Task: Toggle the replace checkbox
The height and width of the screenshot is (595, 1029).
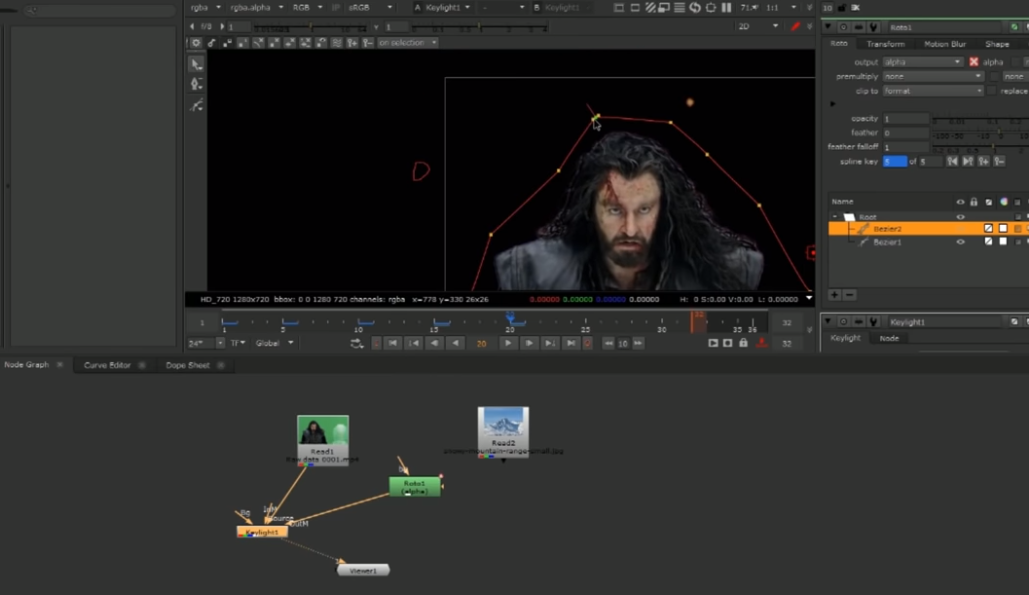Action: 991,91
